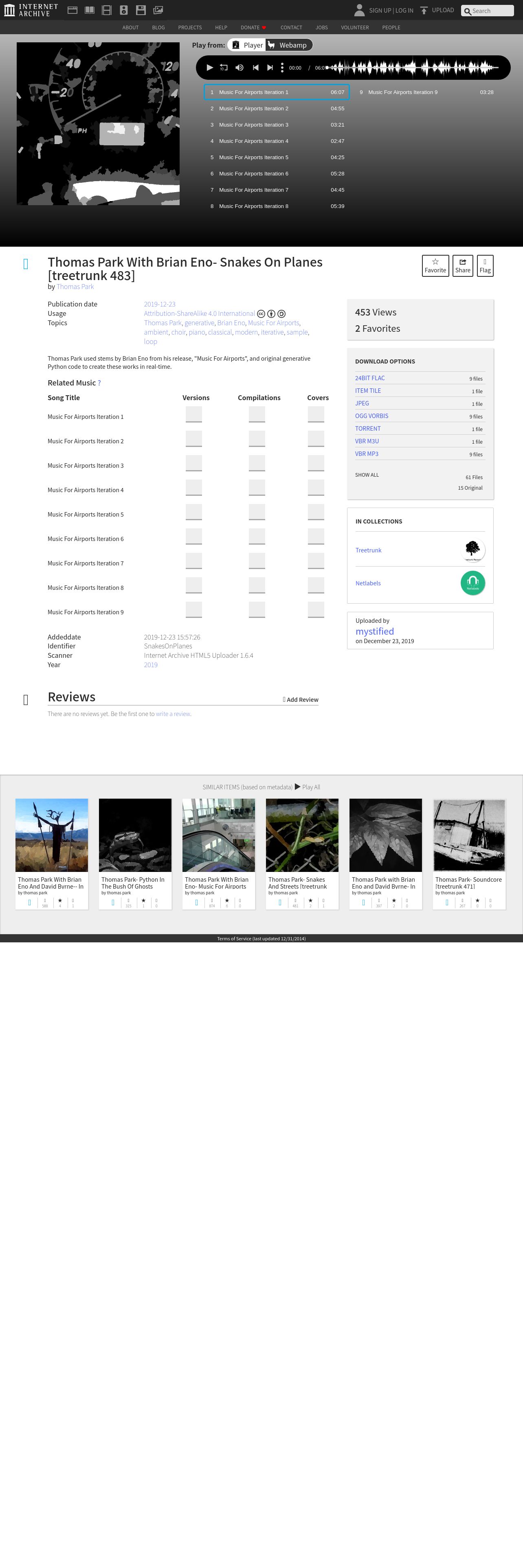
Task: Open the Treetrunk collection logo
Action: (x=472, y=550)
